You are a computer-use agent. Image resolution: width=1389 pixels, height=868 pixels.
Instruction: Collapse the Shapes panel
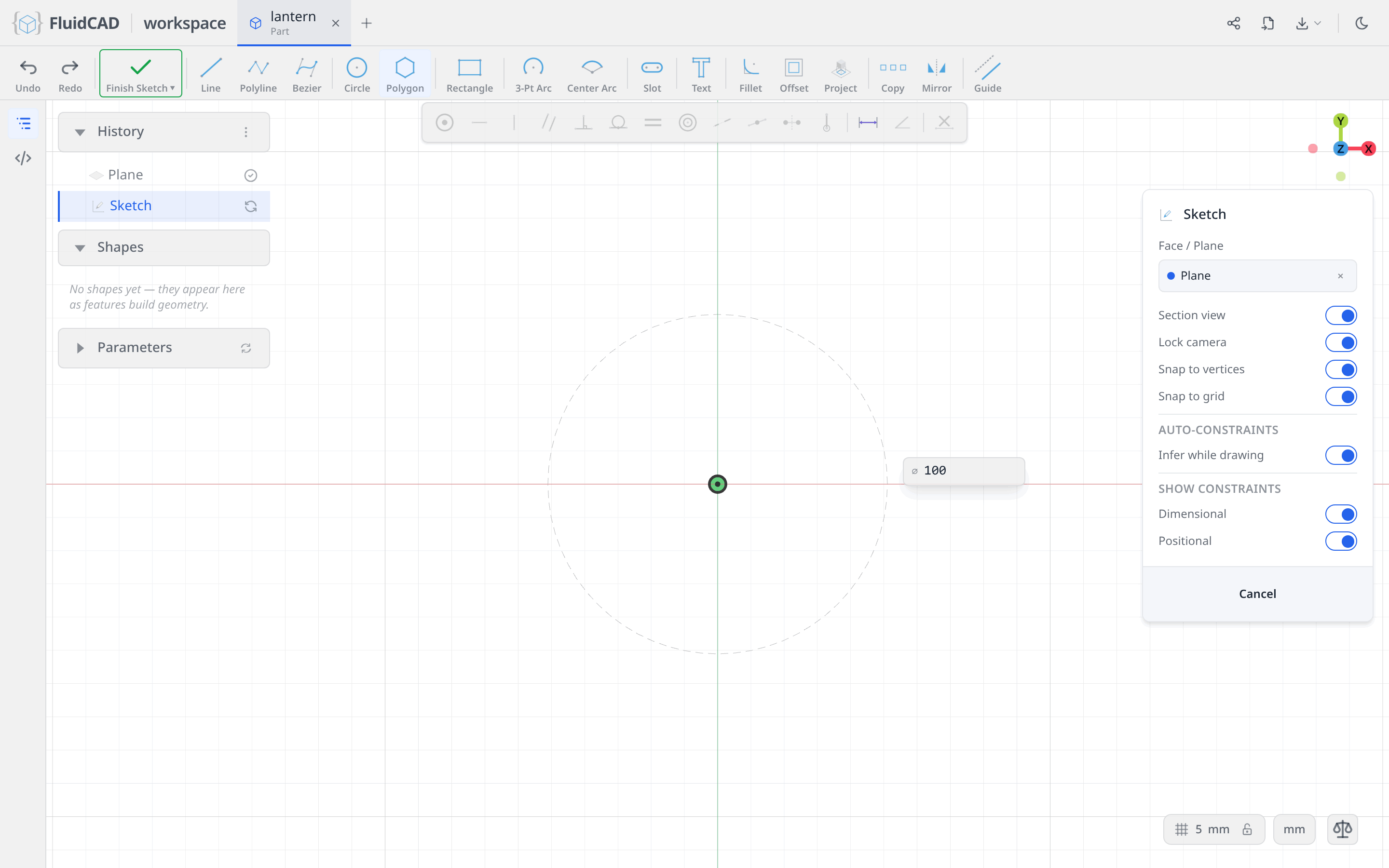tap(80, 247)
